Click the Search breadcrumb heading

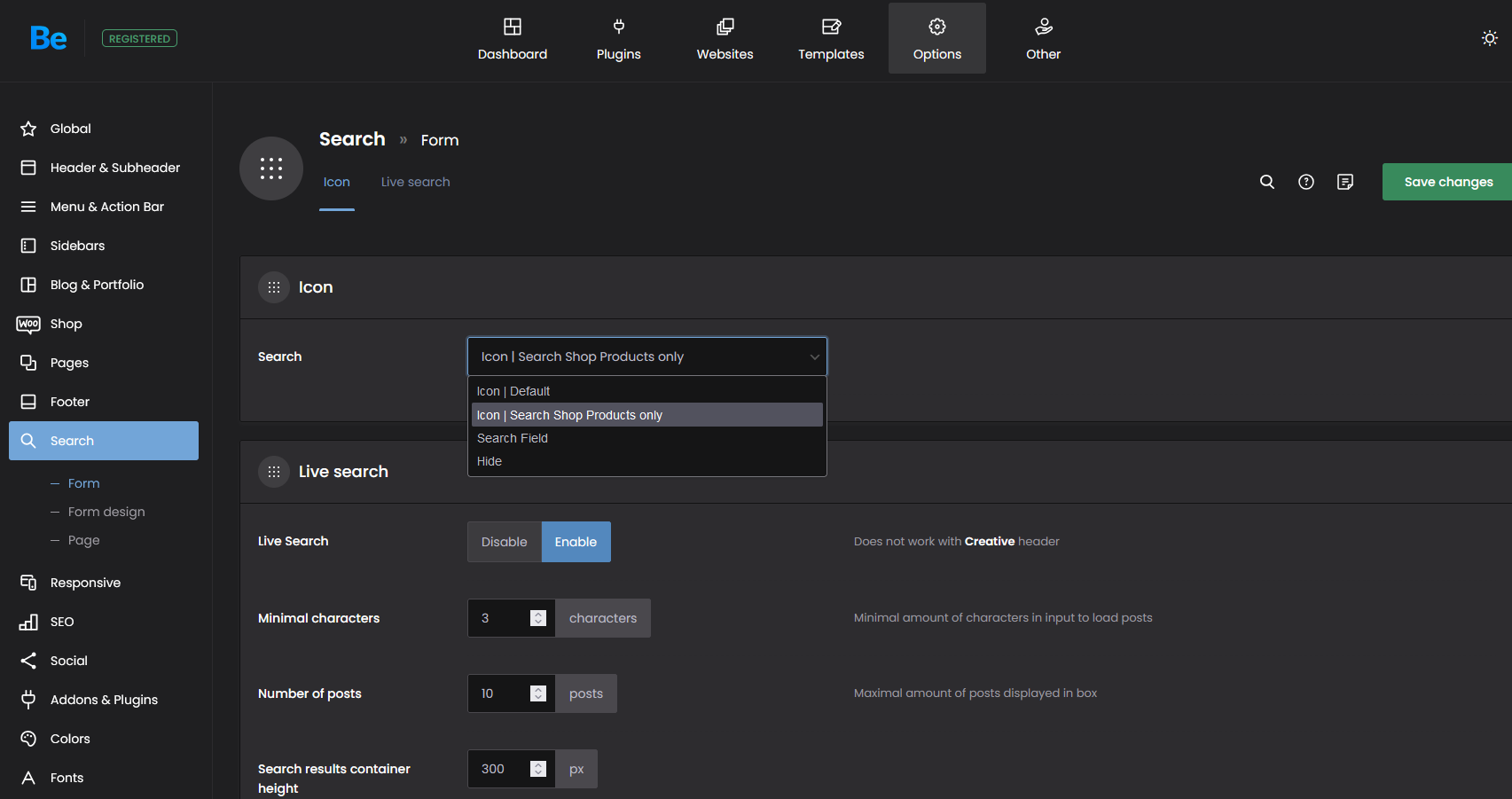(352, 139)
